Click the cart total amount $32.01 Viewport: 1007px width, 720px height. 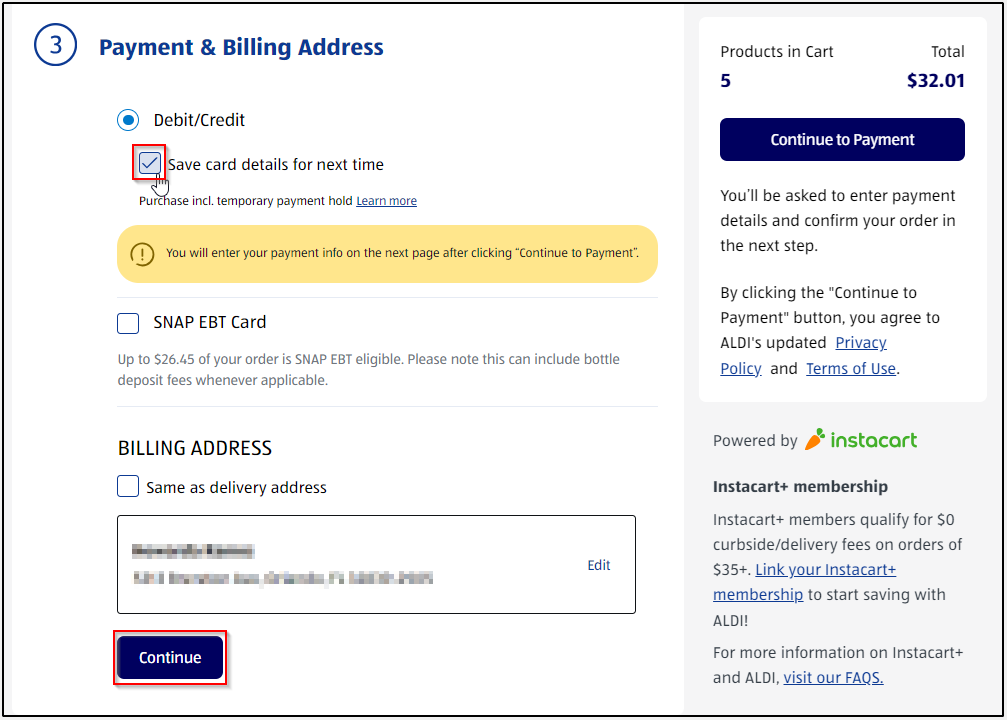[x=935, y=80]
